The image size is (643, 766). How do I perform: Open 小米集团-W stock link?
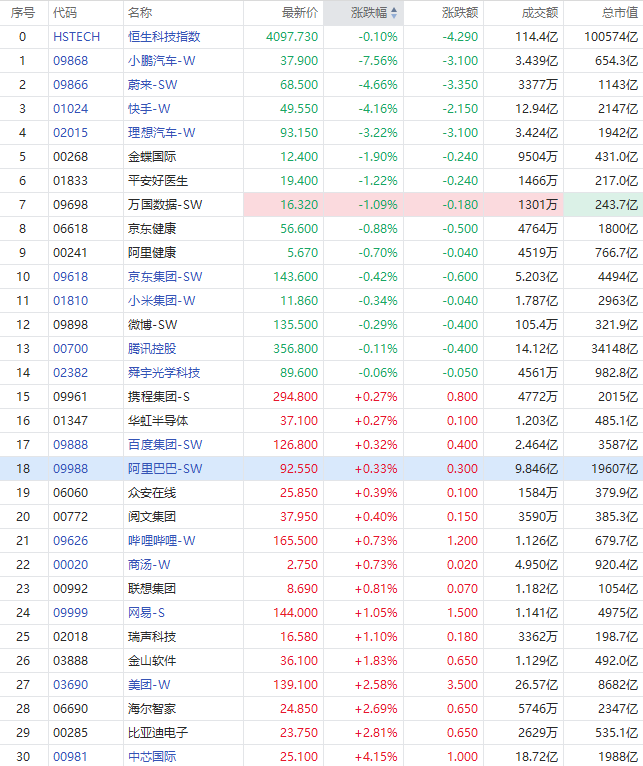click(161, 300)
